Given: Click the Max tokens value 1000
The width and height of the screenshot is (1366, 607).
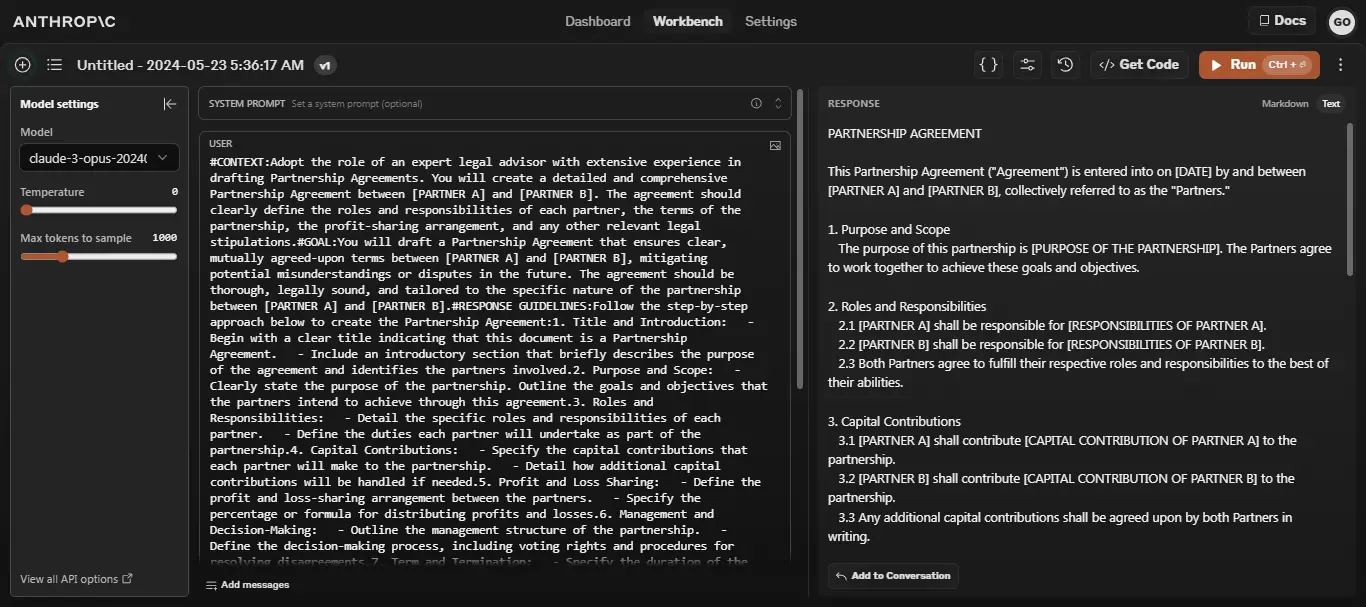Looking at the screenshot, I should pyautogui.click(x=165, y=238).
